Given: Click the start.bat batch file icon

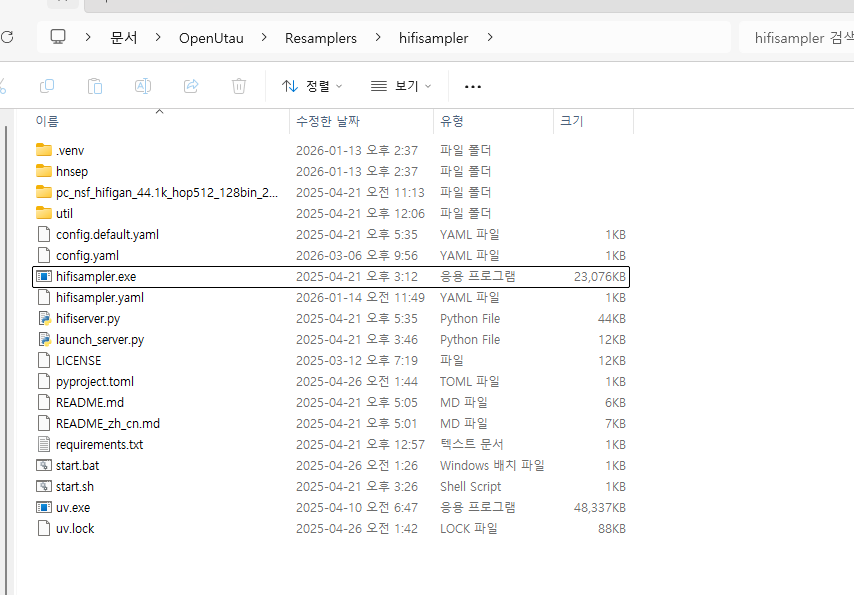Looking at the screenshot, I should coord(44,465).
